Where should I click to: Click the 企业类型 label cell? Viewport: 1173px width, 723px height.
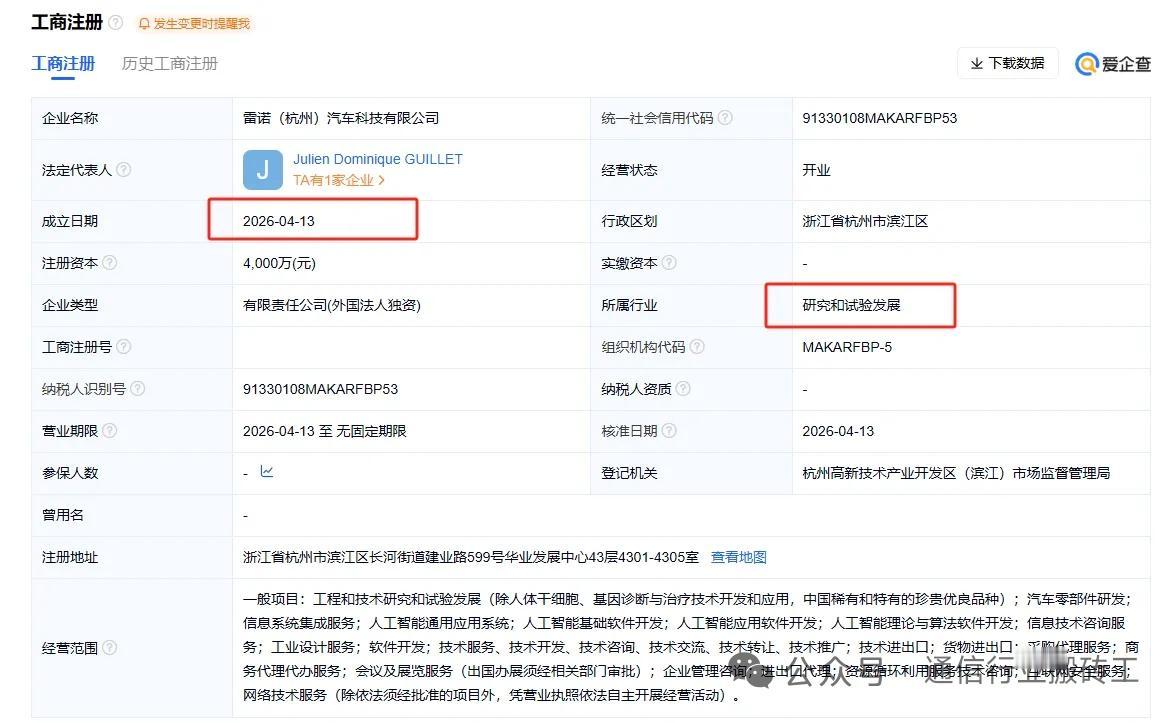tap(132, 305)
